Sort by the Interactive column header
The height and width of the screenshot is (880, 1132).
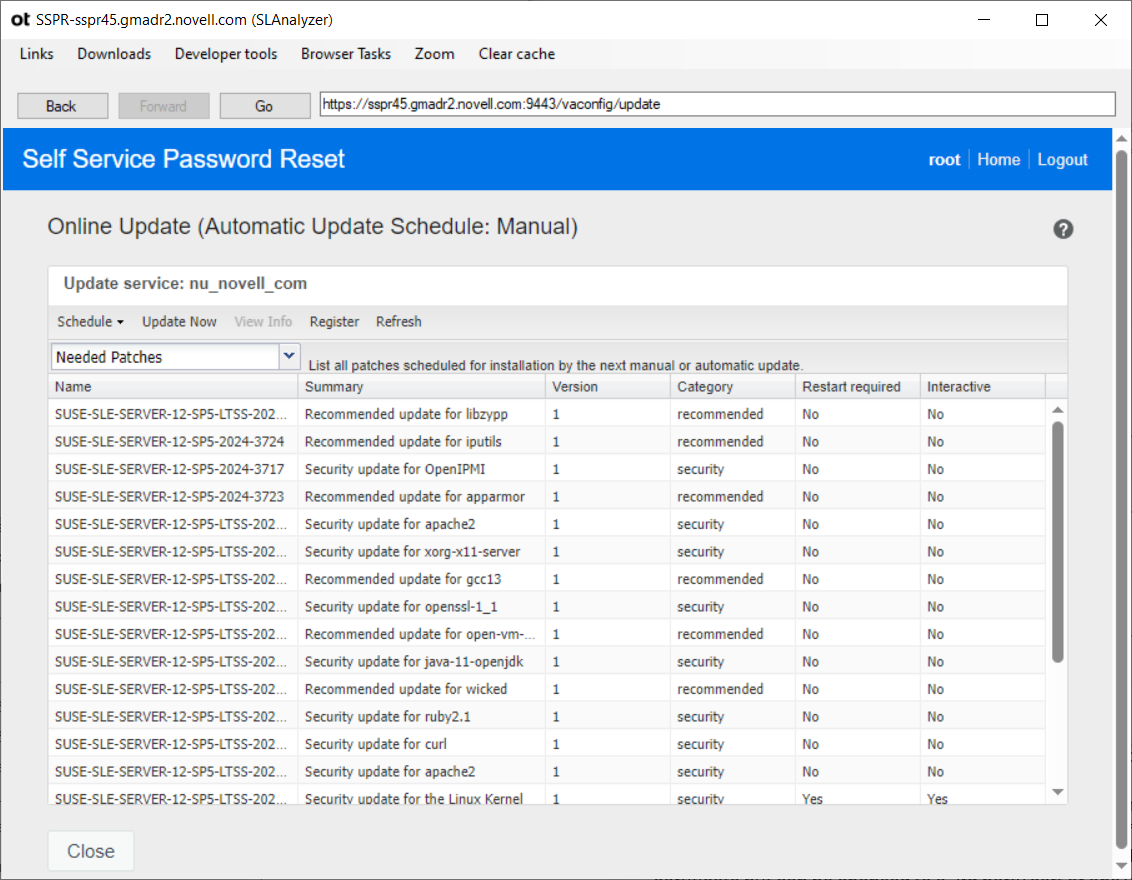pos(983,387)
